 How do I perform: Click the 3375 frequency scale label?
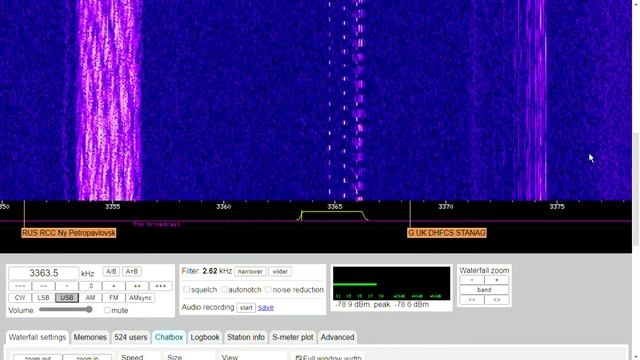(x=557, y=207)
